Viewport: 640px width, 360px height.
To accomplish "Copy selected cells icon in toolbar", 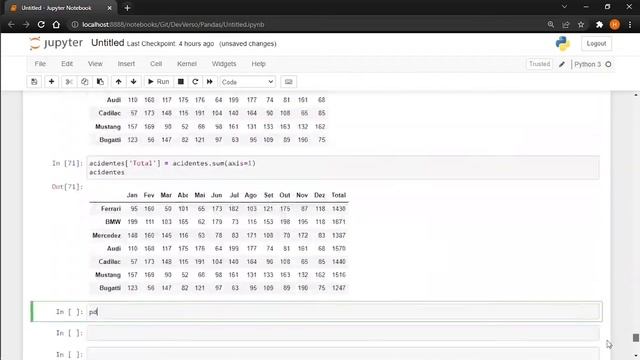I will point(84,82).
